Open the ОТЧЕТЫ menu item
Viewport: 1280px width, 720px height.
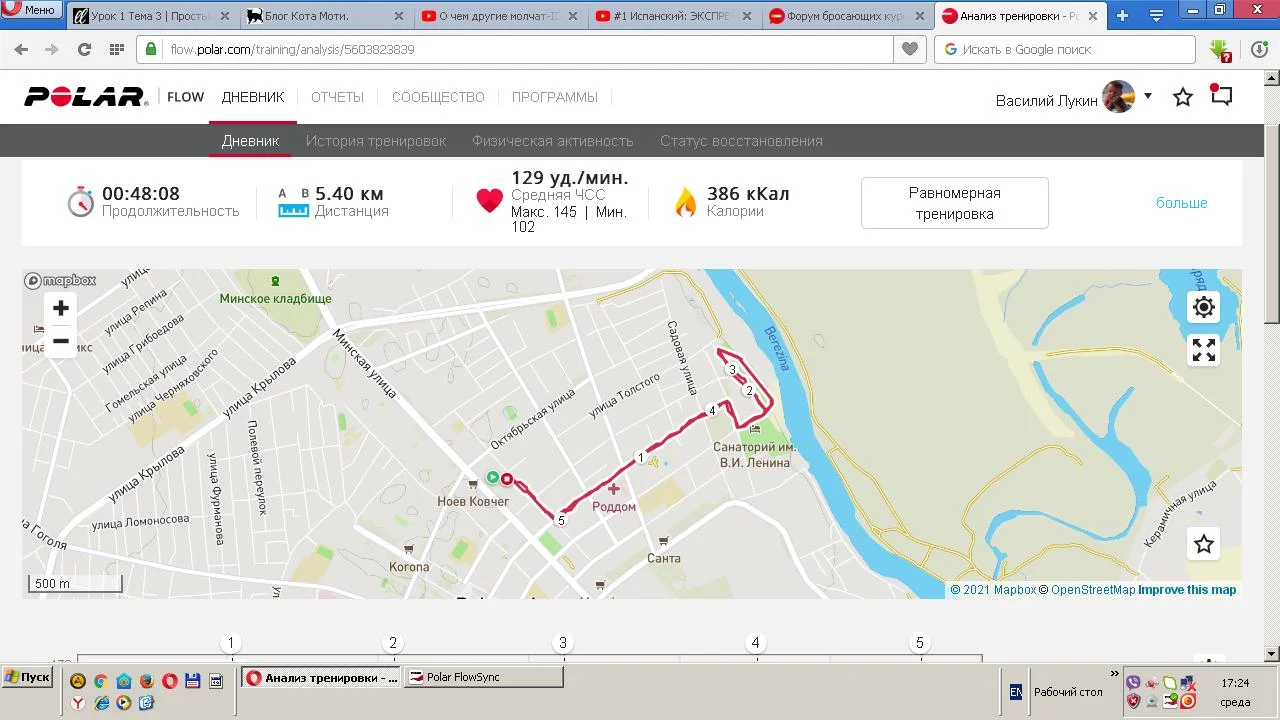click(337, 97)
